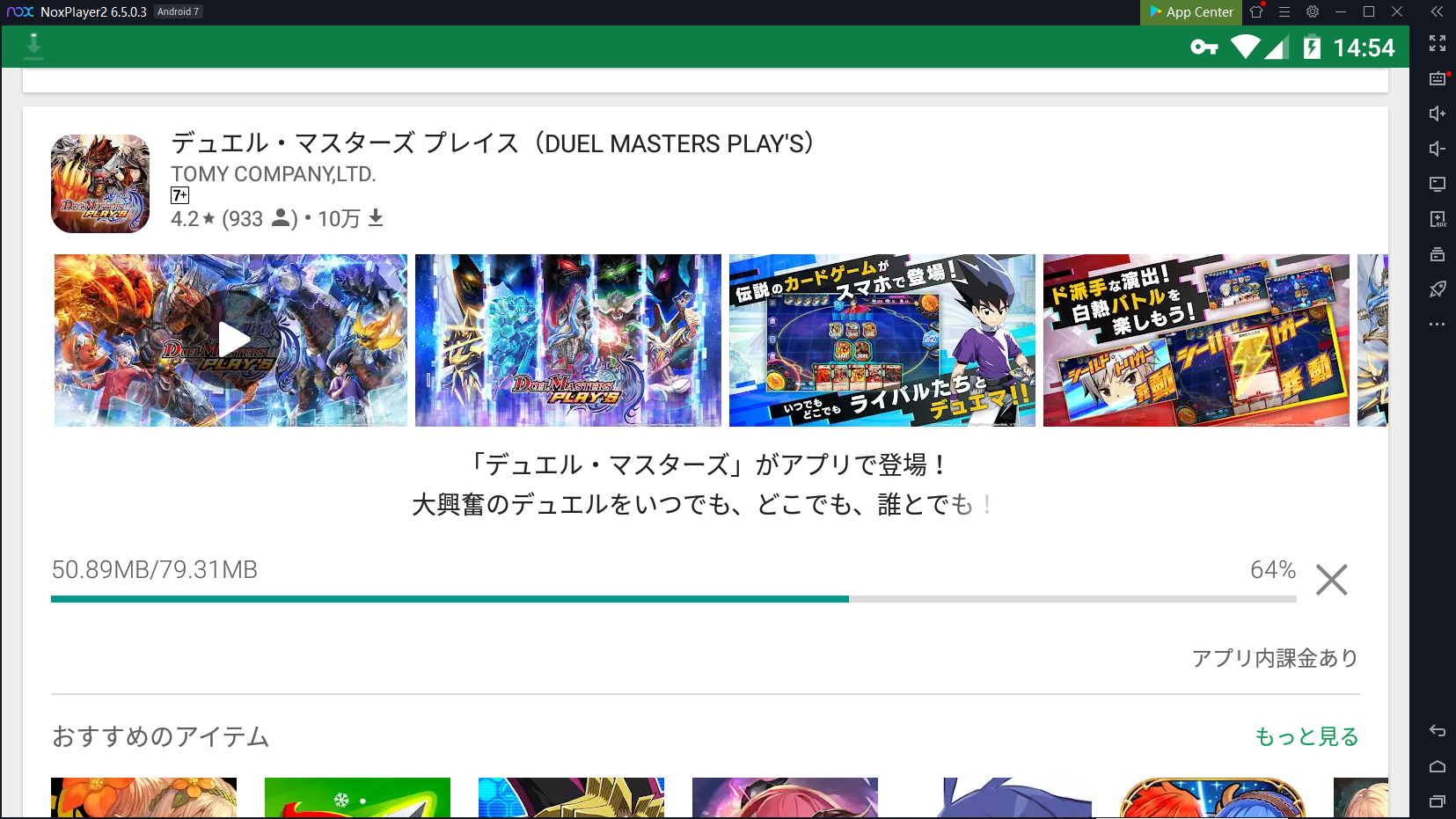Image resolution: width=1456 pixels, height=819 pixels.
Task: Click the アプリ内課金あり label
Action: coord(1275,658)
